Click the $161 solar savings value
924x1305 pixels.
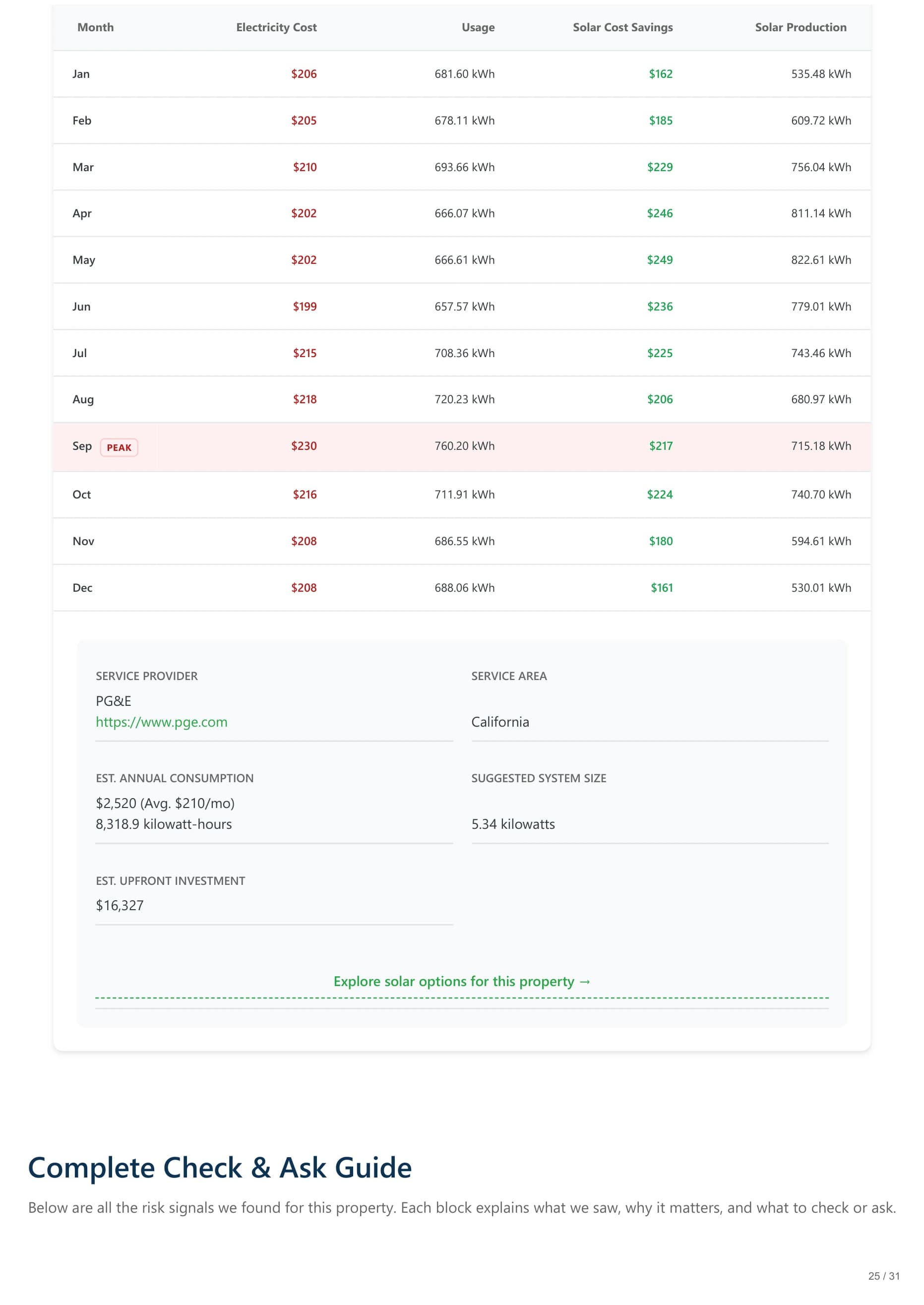tap(662, 588)
